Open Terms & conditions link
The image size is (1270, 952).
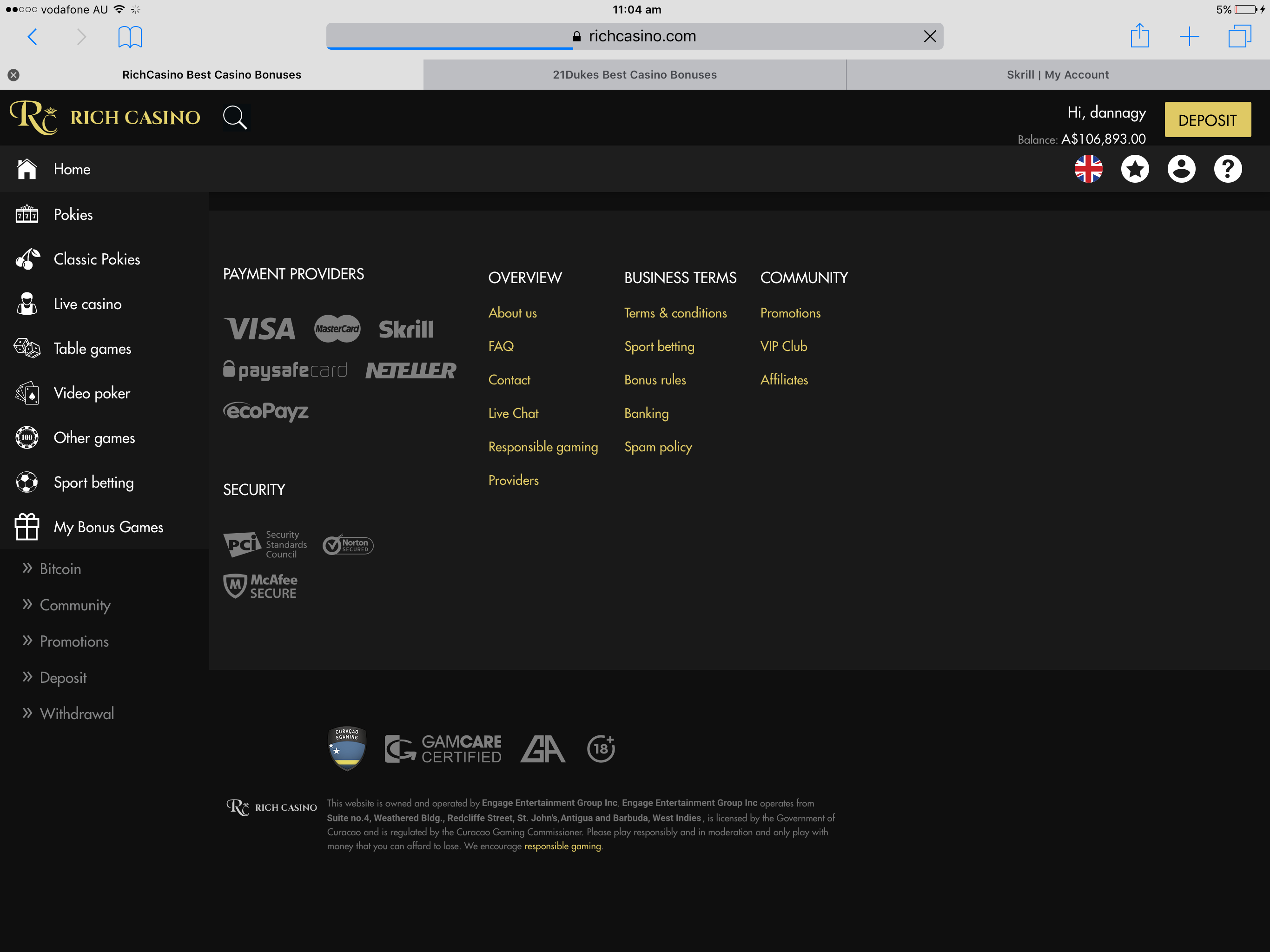click(x=675, y=313)
